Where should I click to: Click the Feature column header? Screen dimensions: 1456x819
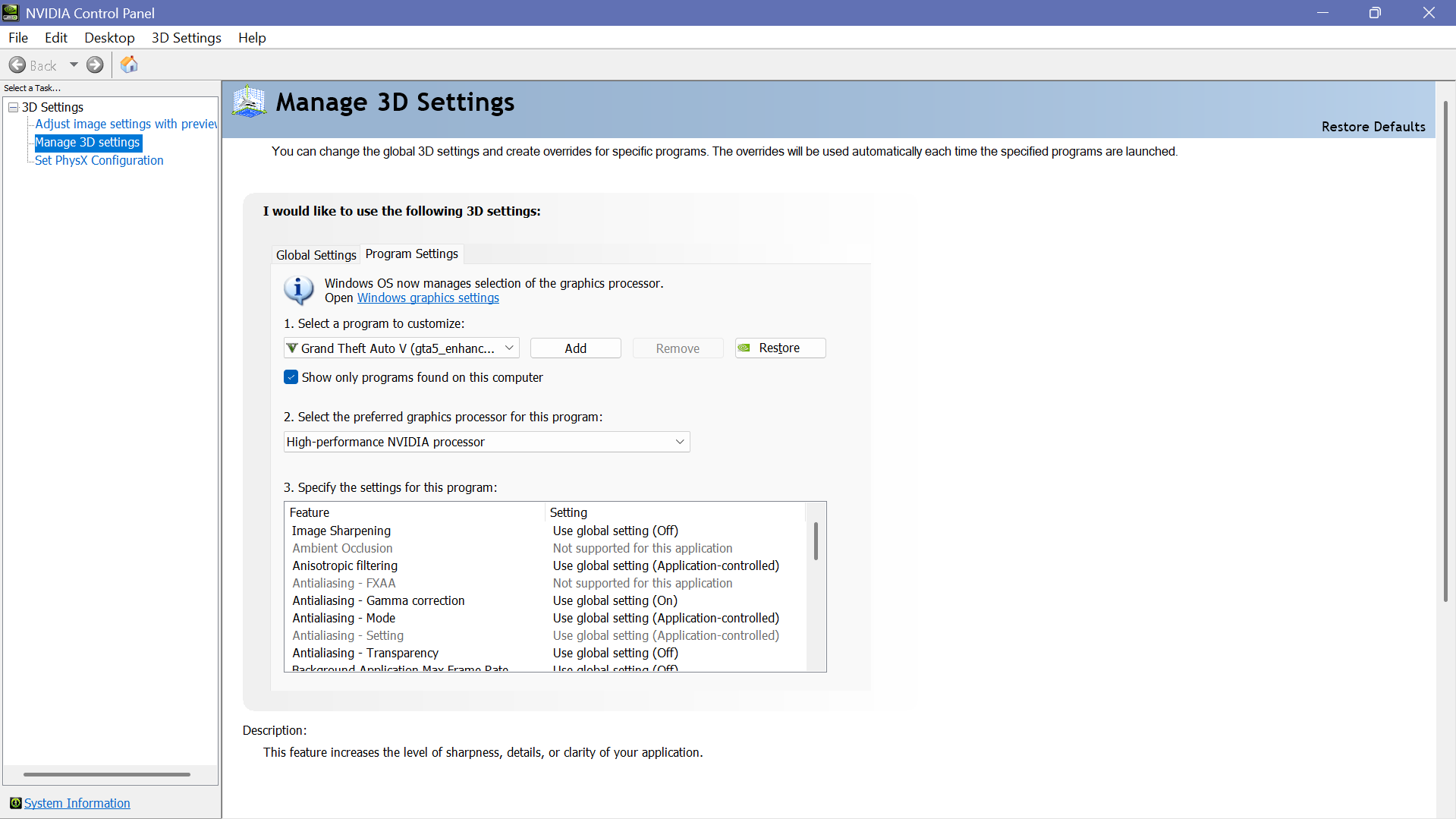point(414,512)
